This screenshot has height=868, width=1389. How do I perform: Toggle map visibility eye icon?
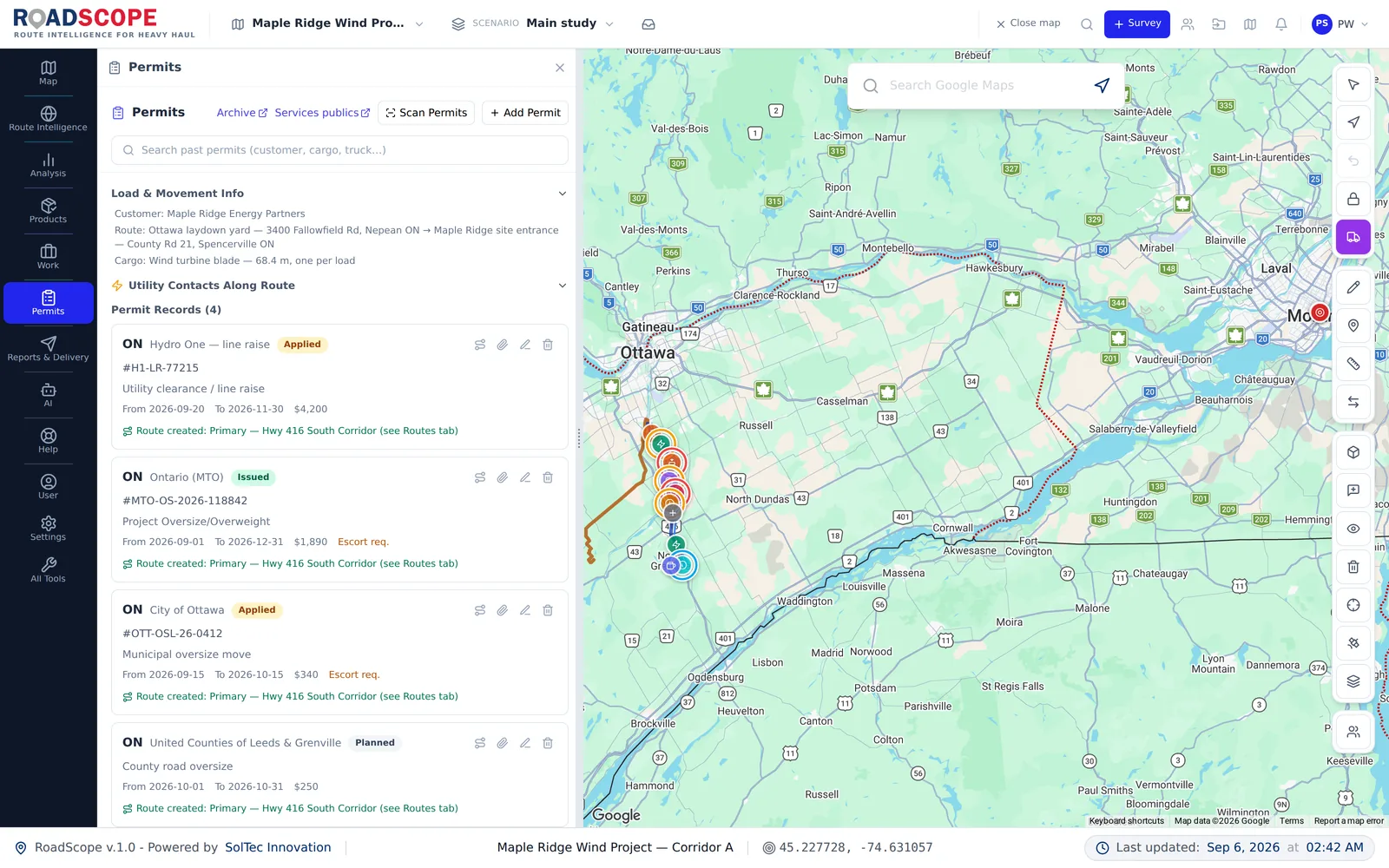pyautogui.click(x=1353, y=529)
